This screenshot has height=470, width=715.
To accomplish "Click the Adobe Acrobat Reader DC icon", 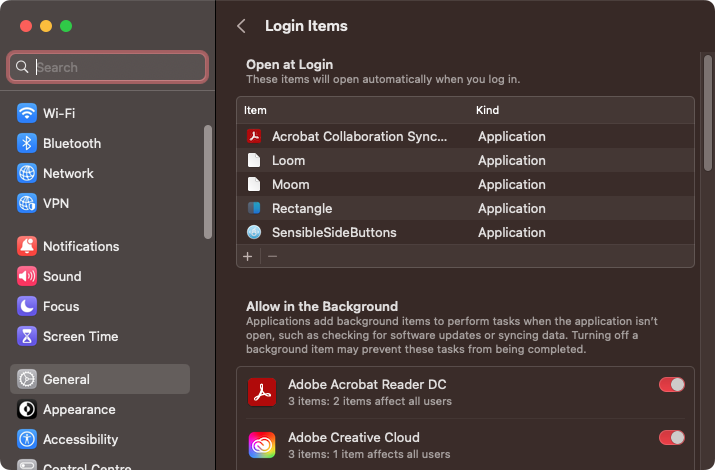I will 262,392.
